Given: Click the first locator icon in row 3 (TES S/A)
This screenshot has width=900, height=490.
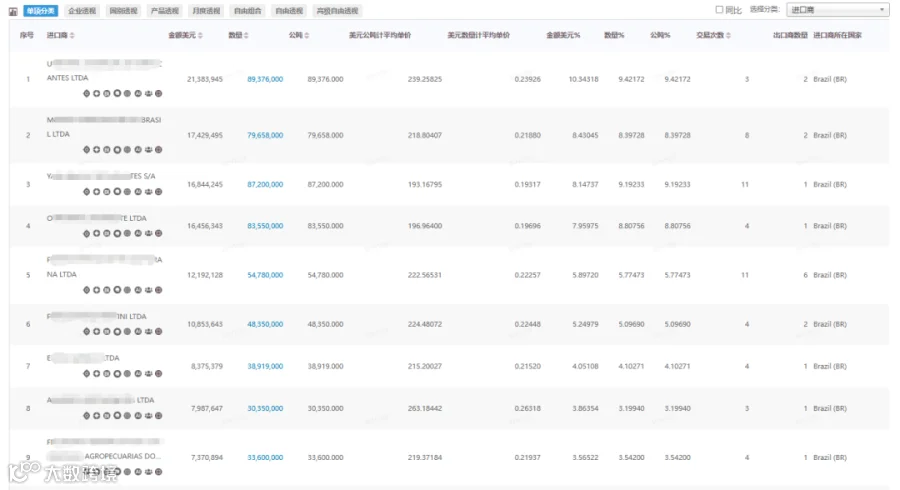Looking at the screenshot, I should pos(87,192).
